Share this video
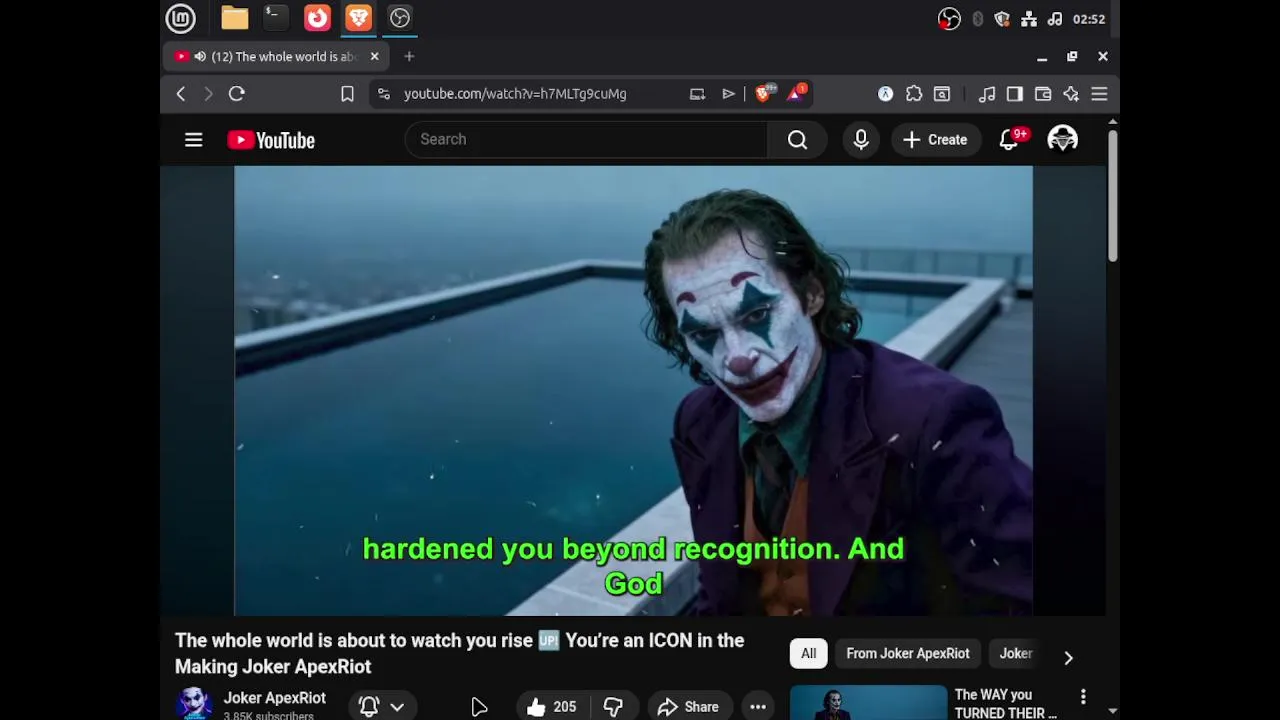The height and width of the screenshot is (720, 1280). click(x=688, y=707)
